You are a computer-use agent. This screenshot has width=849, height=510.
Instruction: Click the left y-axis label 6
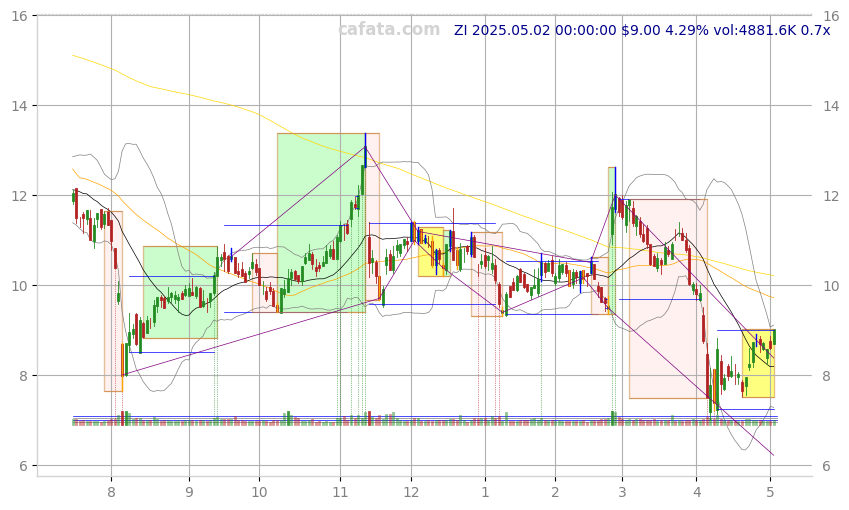tap(23, 466)
